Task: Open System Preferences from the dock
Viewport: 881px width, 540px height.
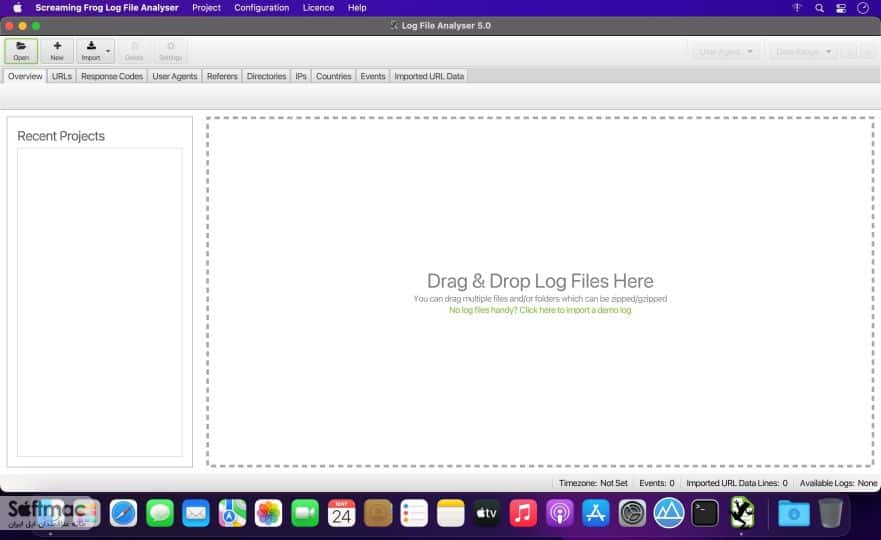Action: tap(632, 513)
